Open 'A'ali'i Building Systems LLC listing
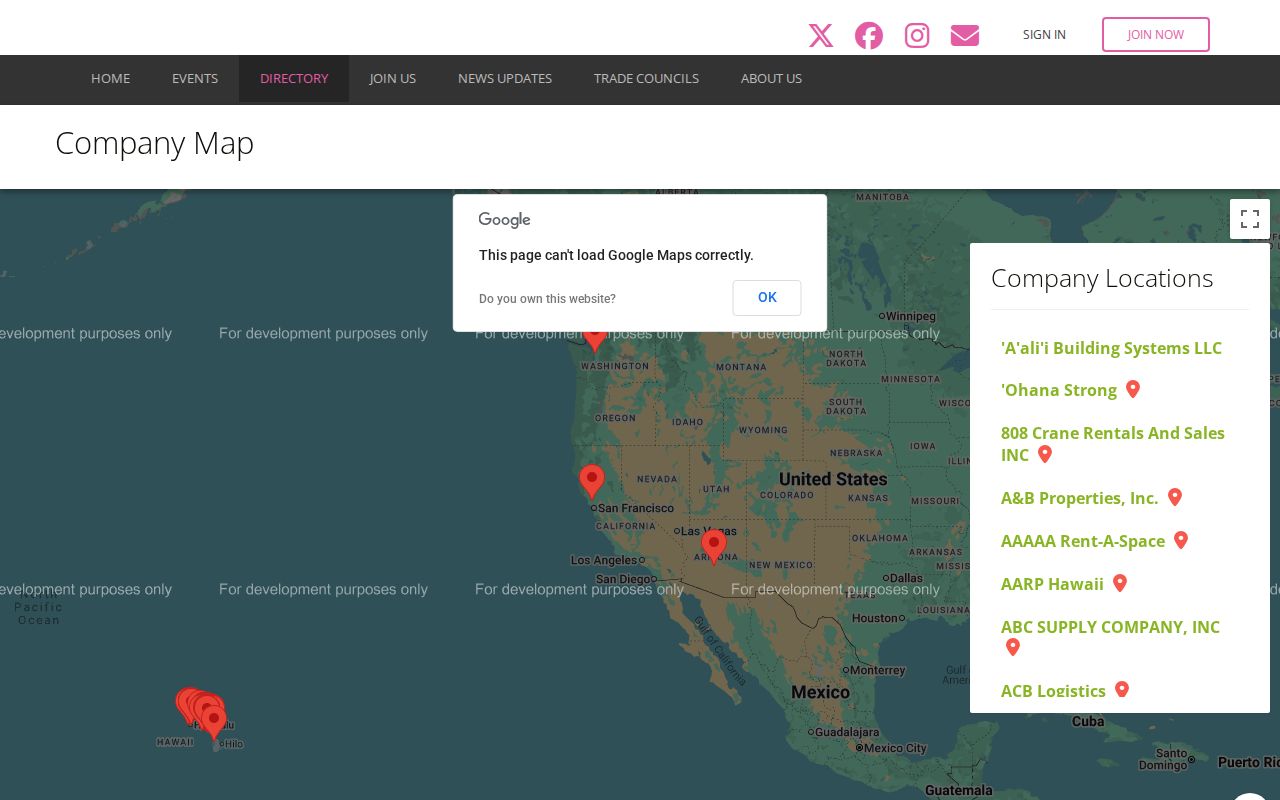This screenshot has height=800, width=1280. [x=1111, y=348]
